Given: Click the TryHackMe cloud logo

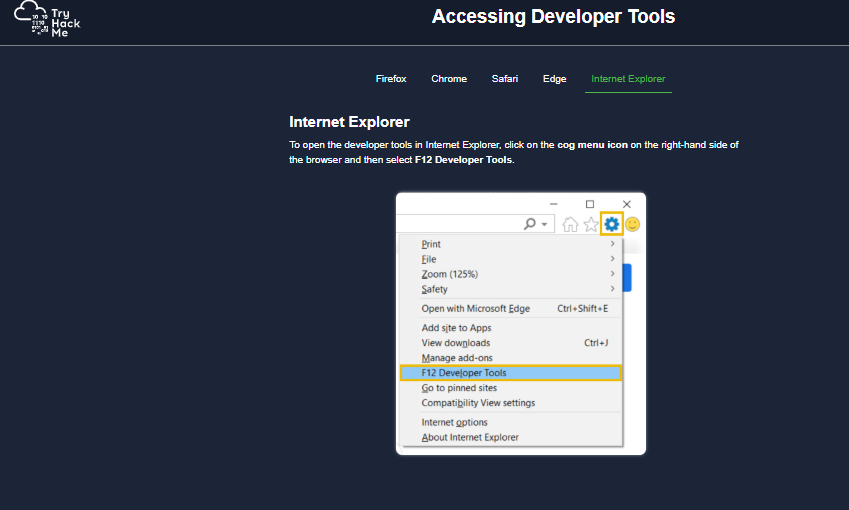Looking at the screenshot, I should tap(47, 19).
